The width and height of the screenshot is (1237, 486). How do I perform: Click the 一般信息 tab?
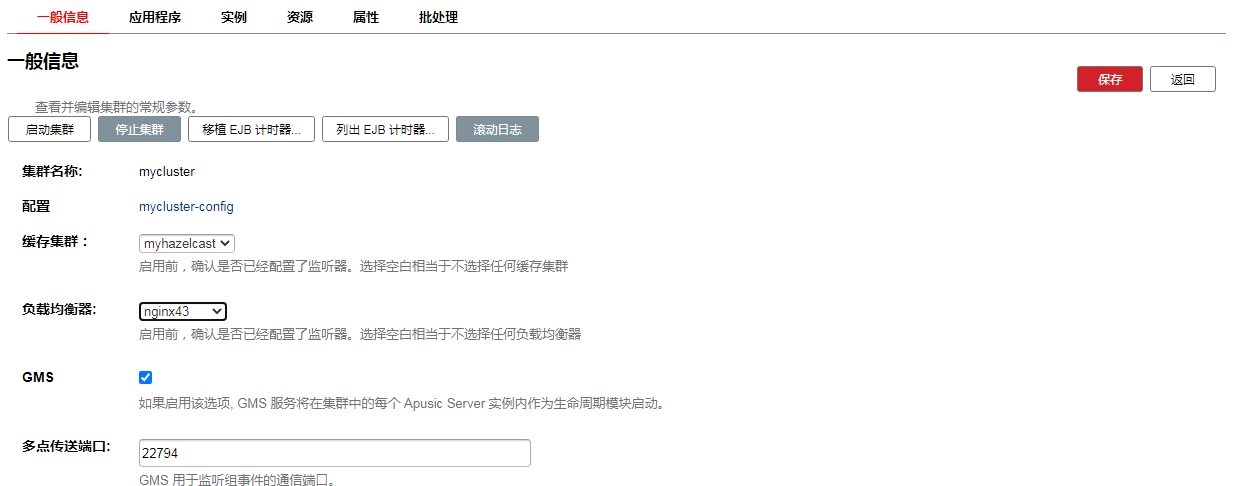[63, 17]
